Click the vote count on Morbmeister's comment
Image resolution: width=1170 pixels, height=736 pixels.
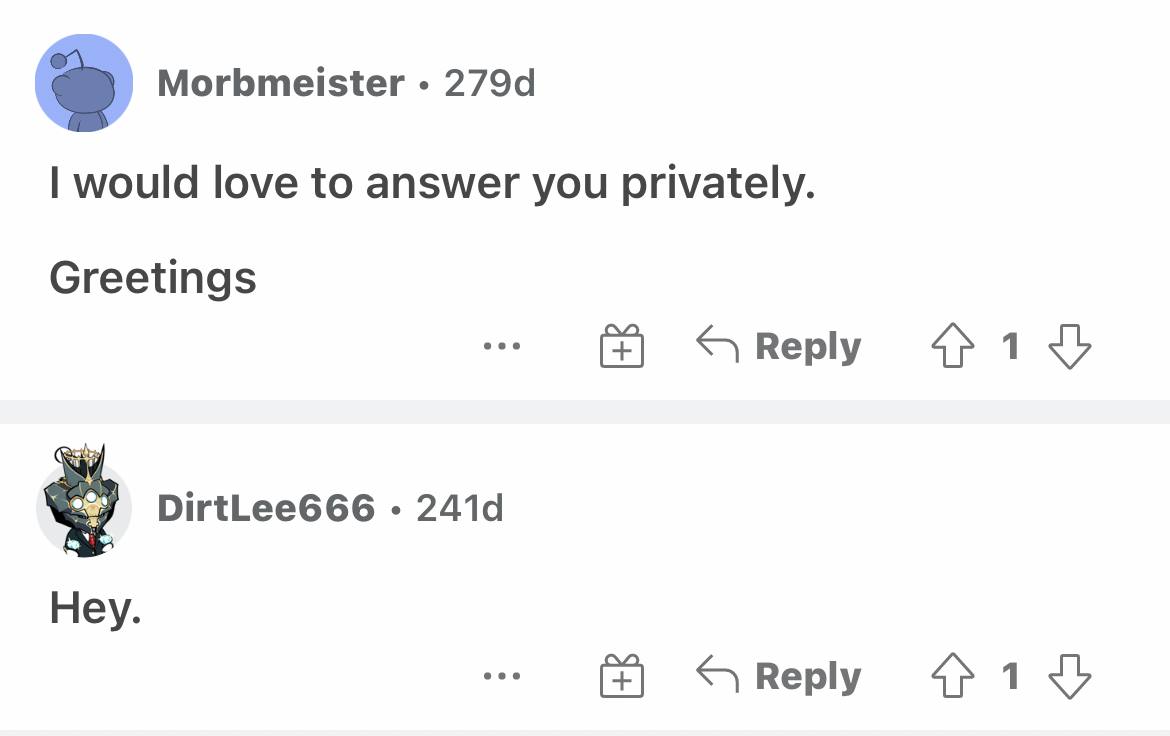[x=1011, y=346]
